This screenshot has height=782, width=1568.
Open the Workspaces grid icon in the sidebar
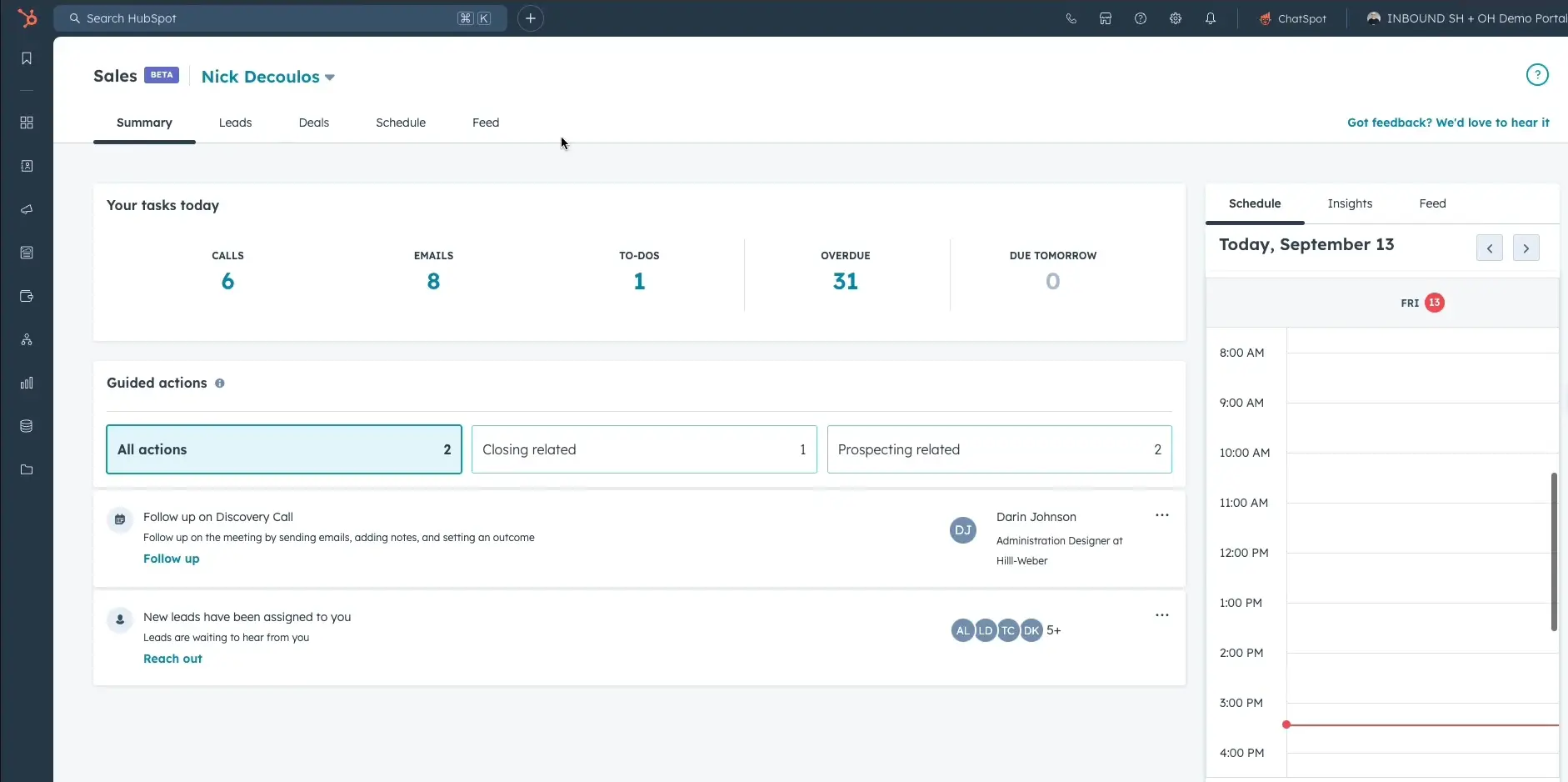pyautogui.click(x=26, y=123)
